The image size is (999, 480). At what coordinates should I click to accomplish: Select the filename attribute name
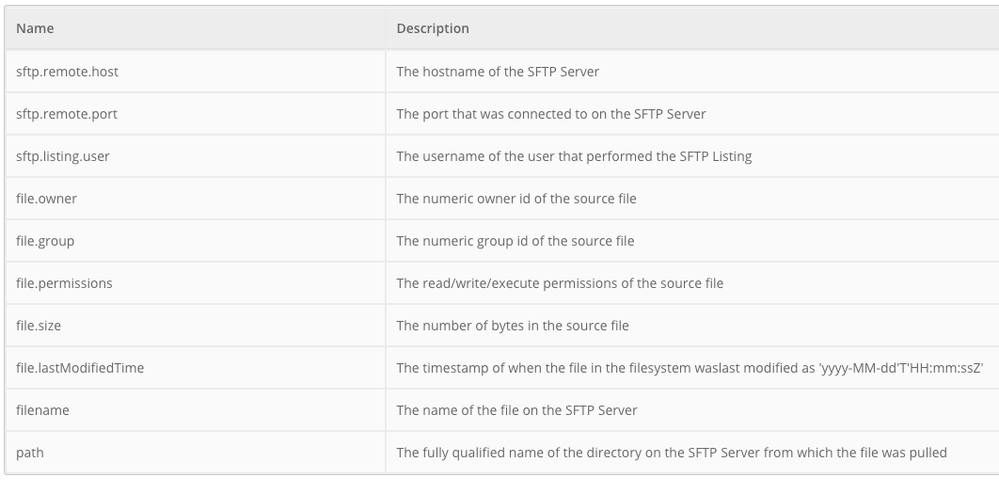coord(42,410)
